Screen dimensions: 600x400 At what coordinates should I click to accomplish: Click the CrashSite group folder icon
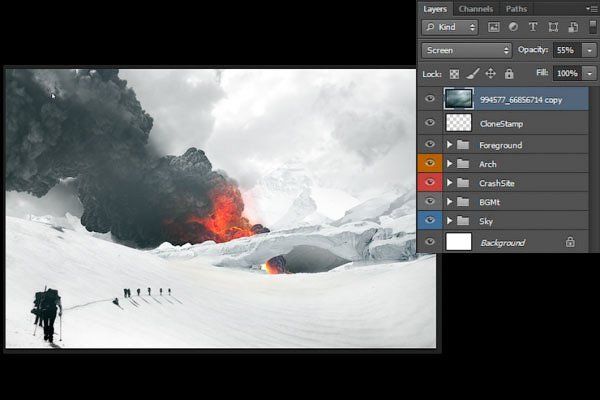click(x=463, y=183)
